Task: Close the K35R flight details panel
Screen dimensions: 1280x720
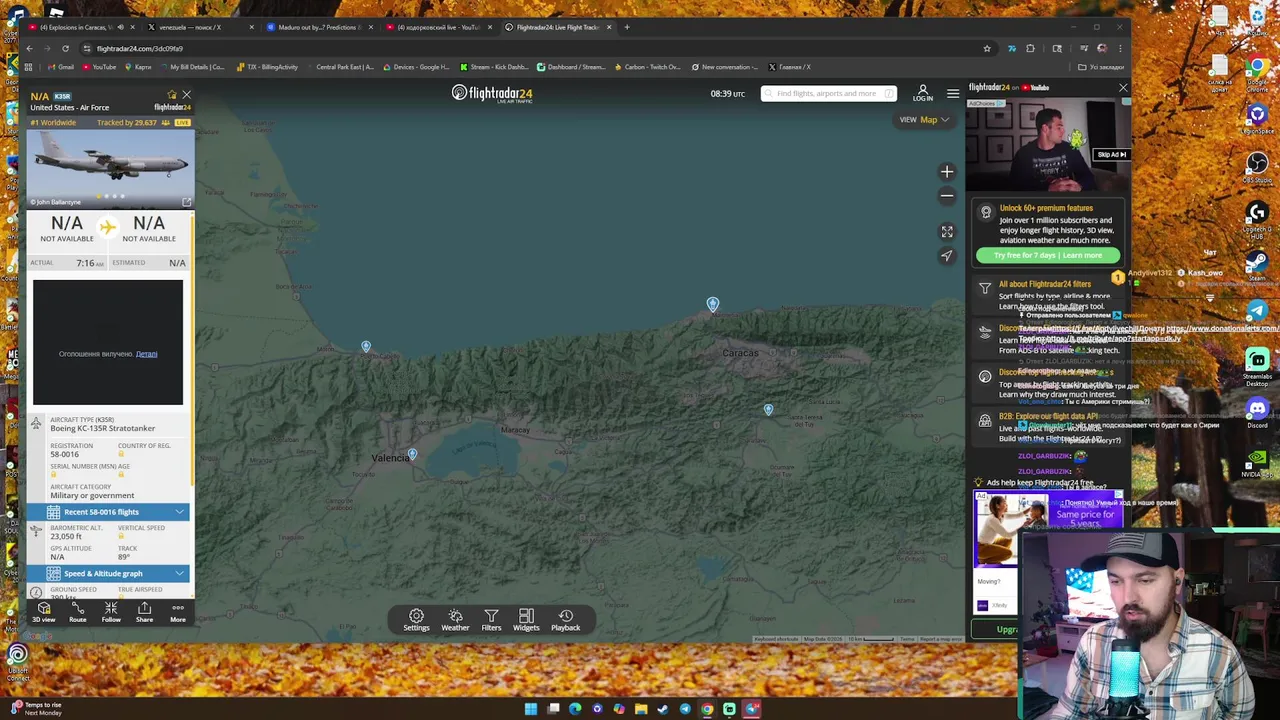Action: (x=186, y=95)
